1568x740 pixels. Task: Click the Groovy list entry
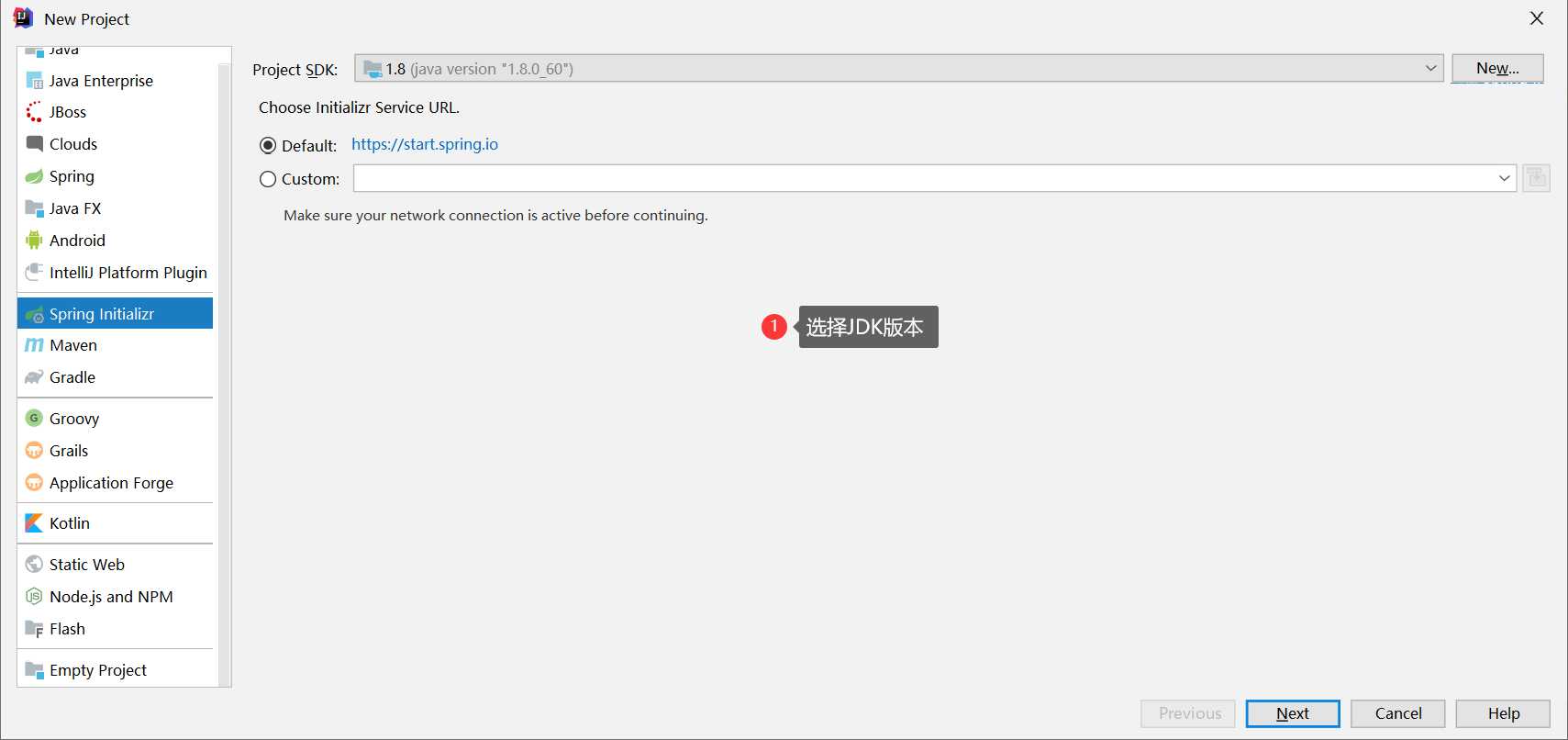(x=115, y=419)
